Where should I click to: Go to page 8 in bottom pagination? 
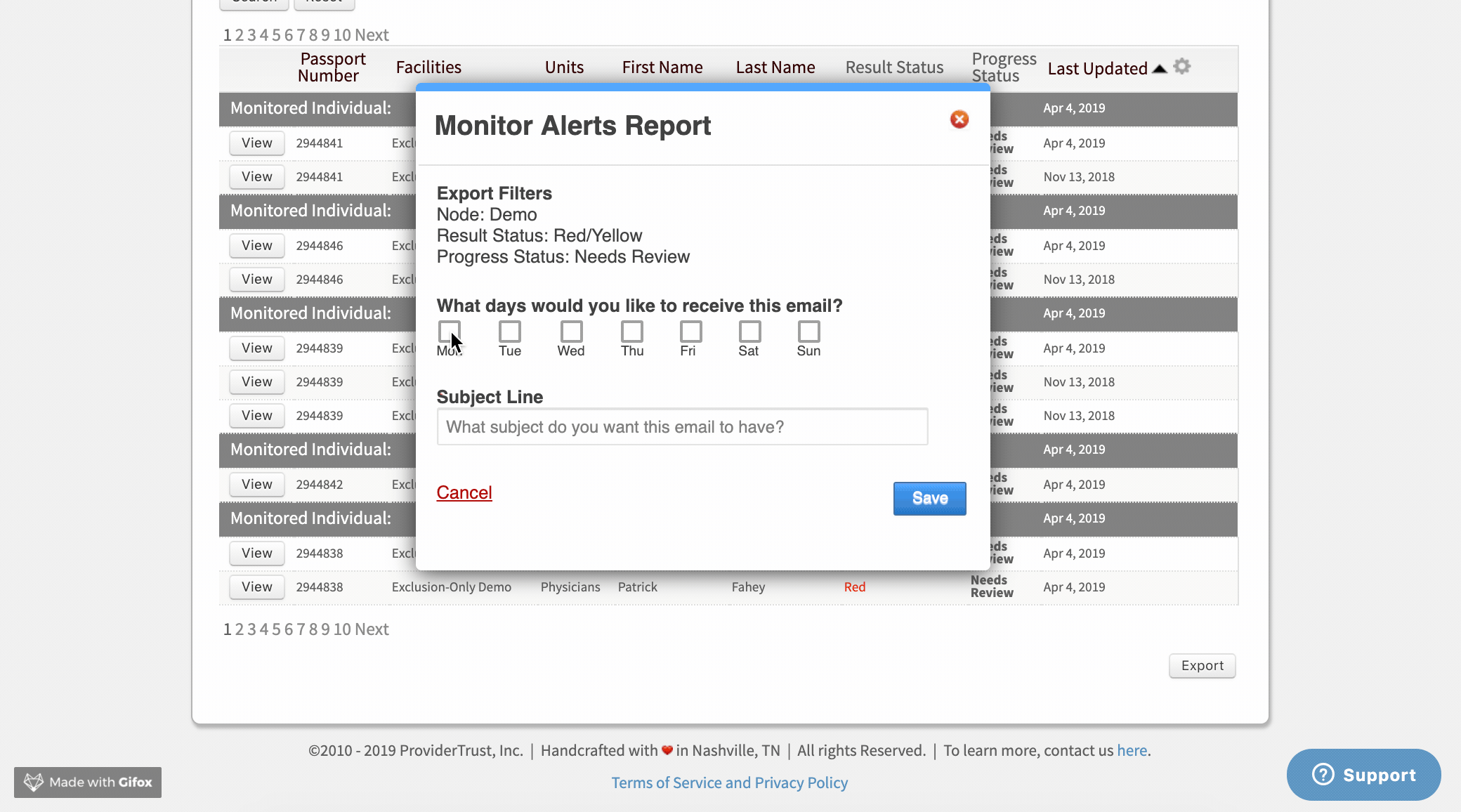(313, 629)
